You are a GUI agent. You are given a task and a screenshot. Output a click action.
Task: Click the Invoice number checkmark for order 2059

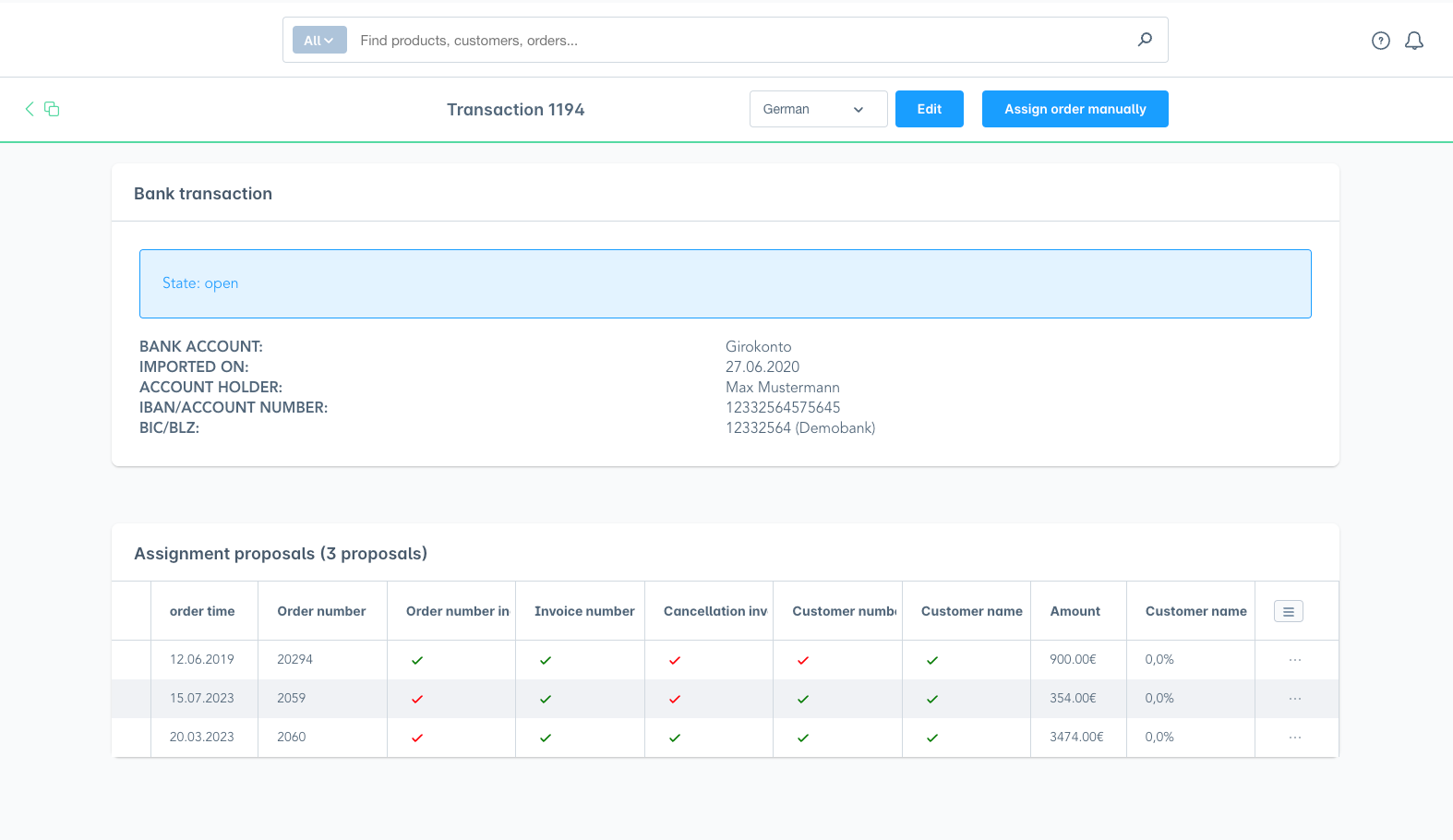546,699
